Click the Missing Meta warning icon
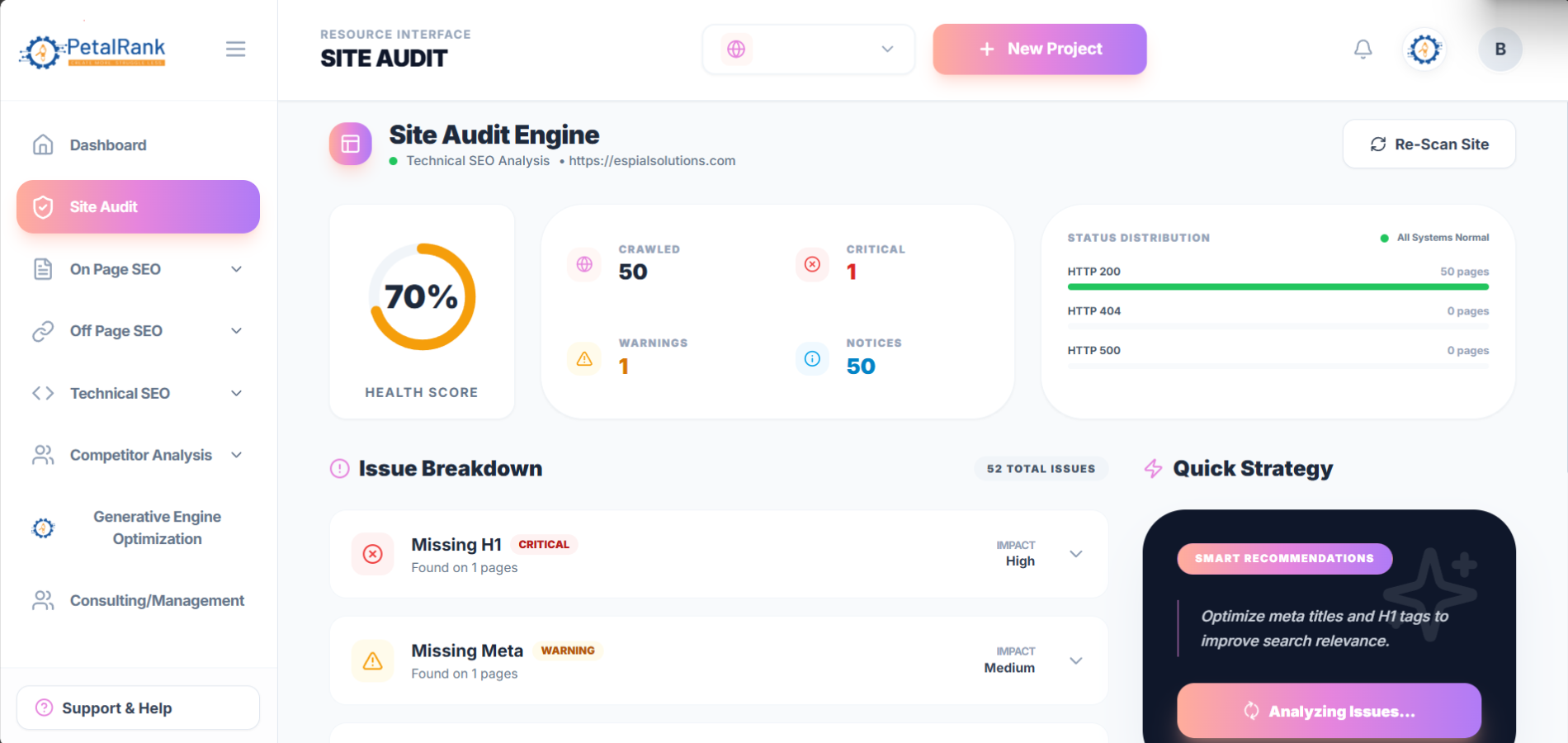The height and width of the screenshot is (743, 1568). [x=373, y=660]
